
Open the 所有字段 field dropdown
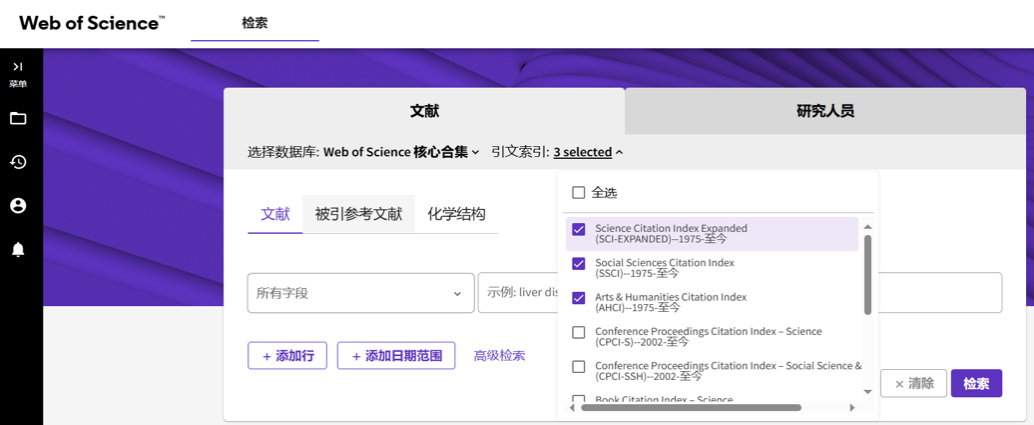(360, 293)
